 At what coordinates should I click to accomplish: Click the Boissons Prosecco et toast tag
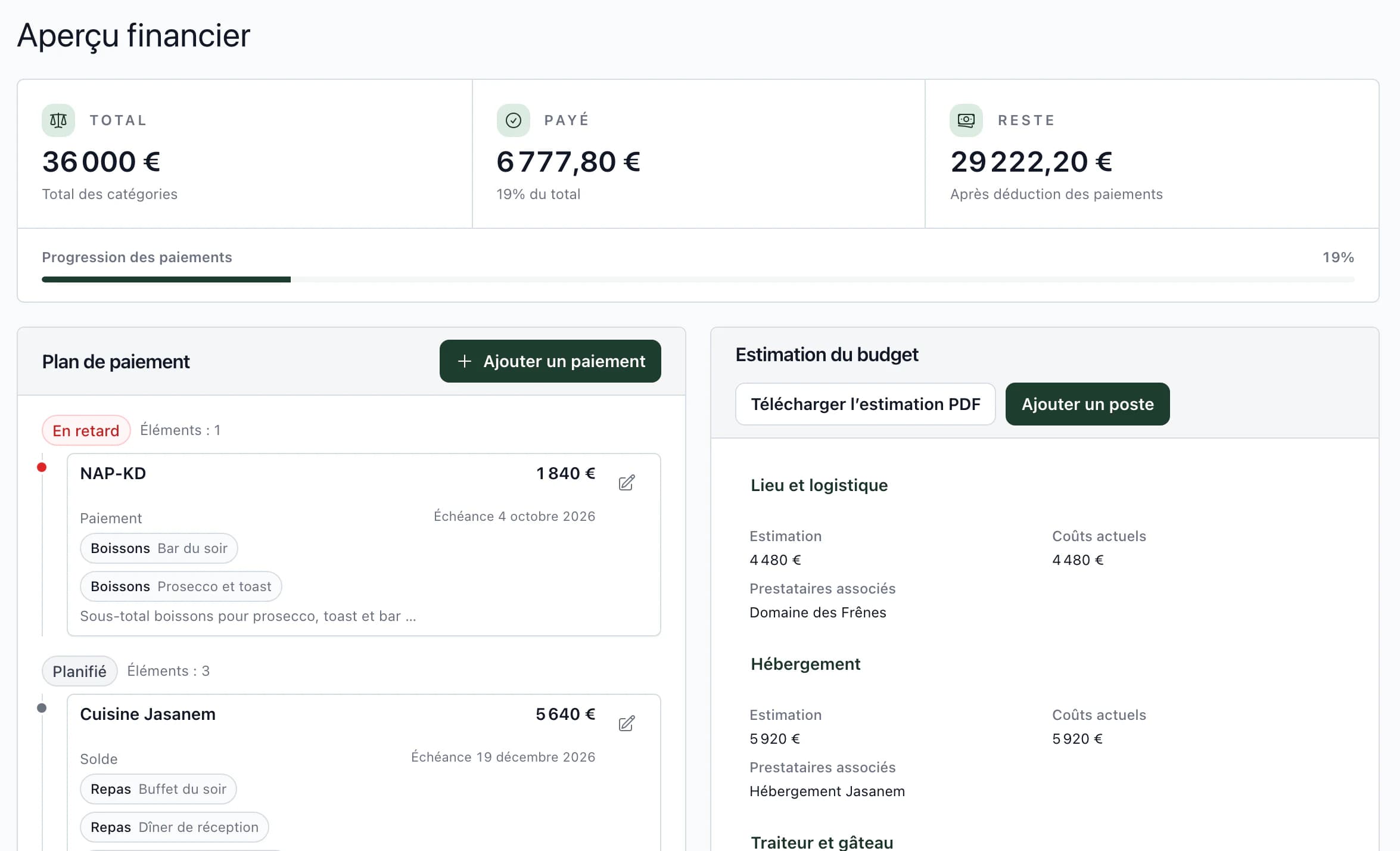coord(181,586)
